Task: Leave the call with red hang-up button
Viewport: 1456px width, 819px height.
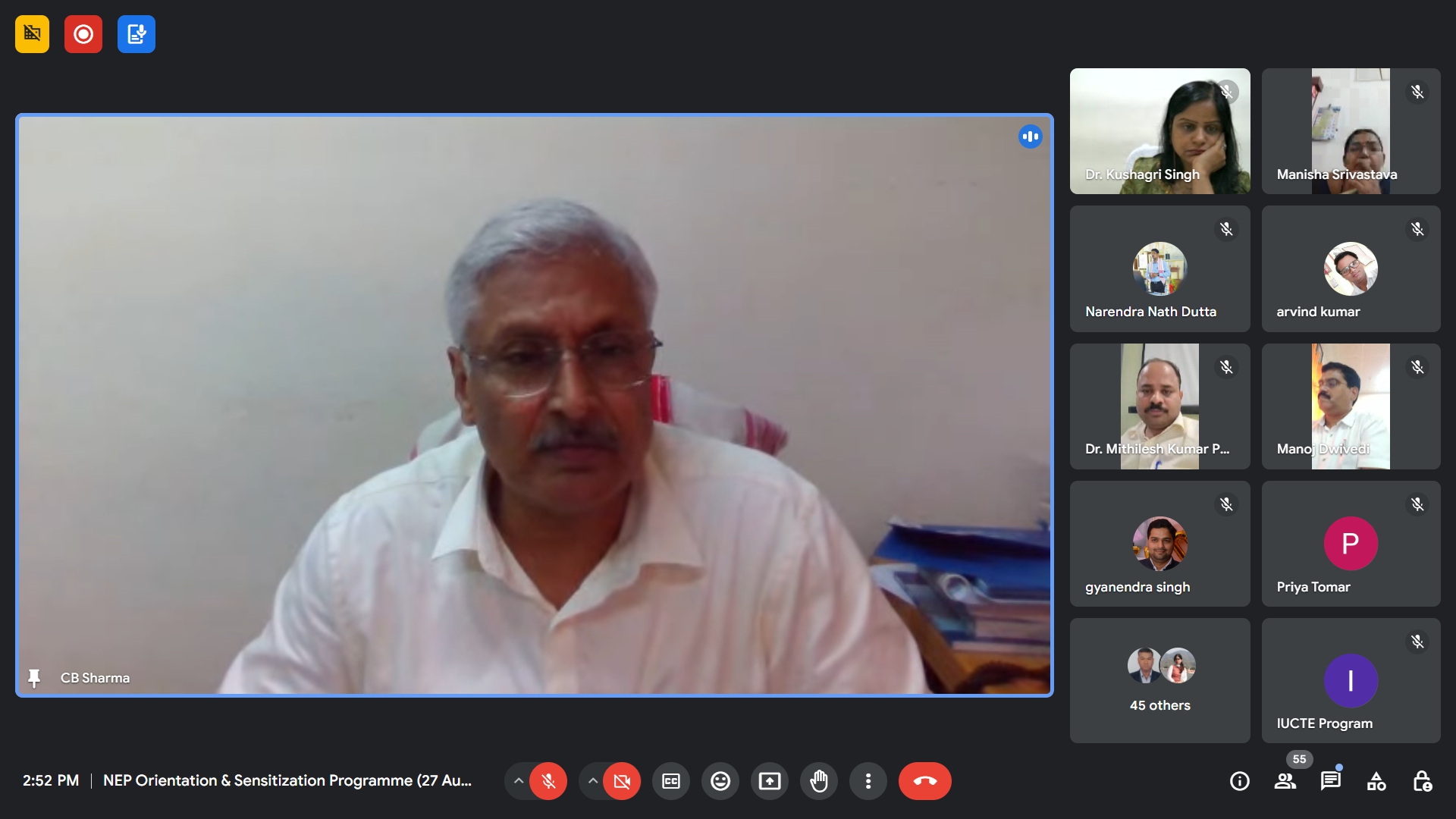Action: pyautogui.click(x=924, y=781)
